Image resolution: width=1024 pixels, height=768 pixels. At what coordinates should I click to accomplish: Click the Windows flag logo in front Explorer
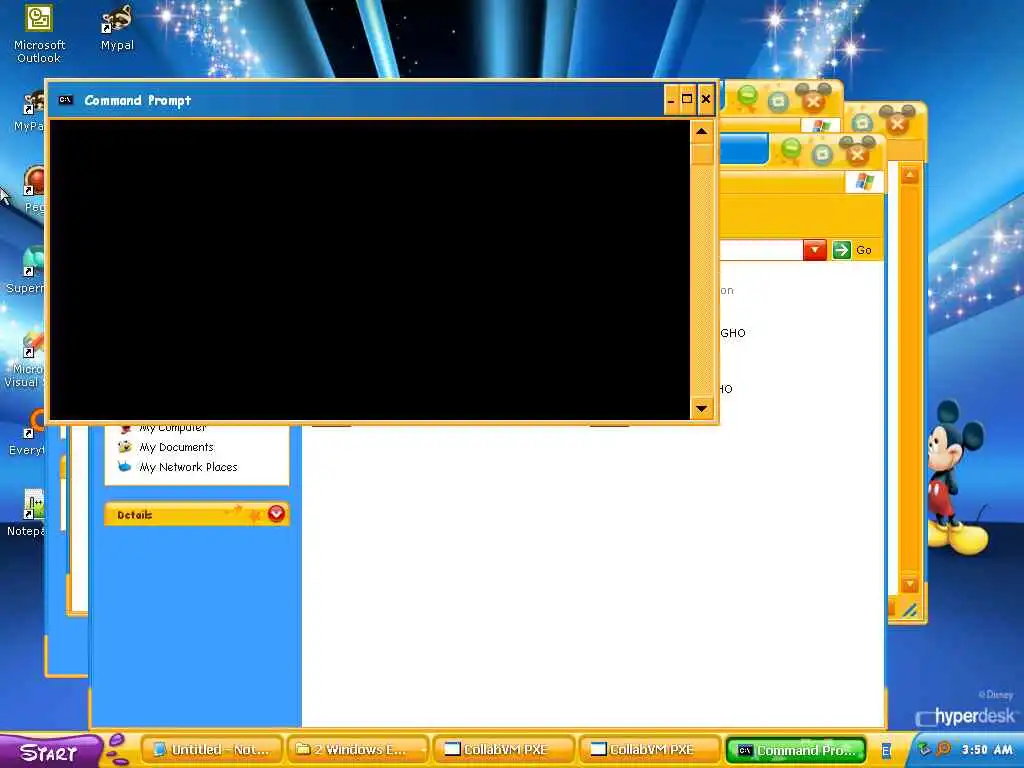pyautogui.click(x=864, y=182)
